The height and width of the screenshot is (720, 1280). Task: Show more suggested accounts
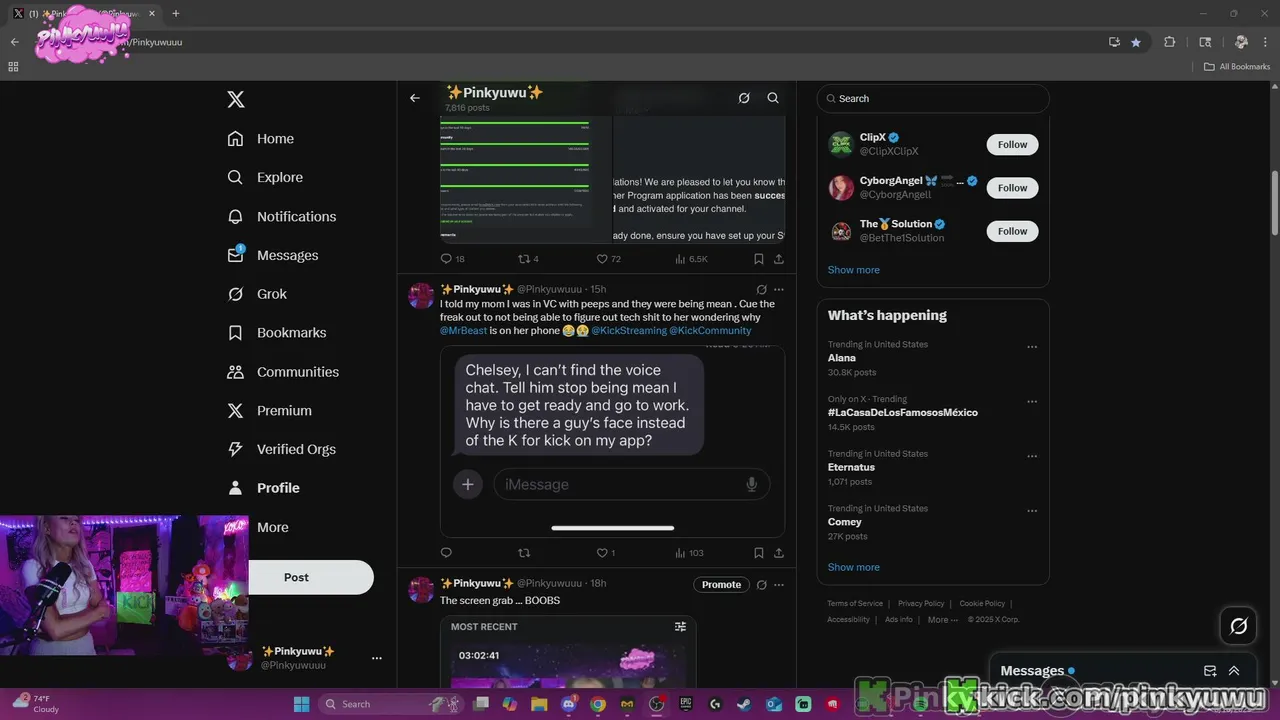[x=853, y=270]
